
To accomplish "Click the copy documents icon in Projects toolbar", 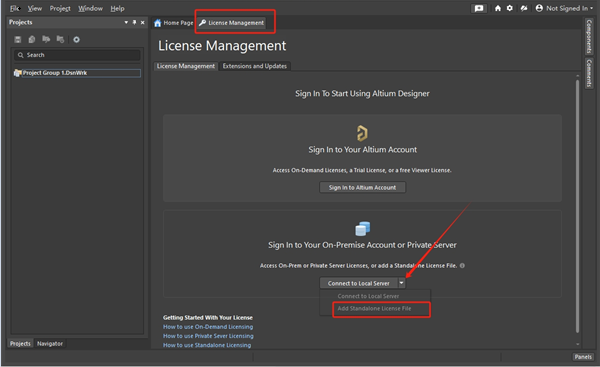I will point(32,39).
